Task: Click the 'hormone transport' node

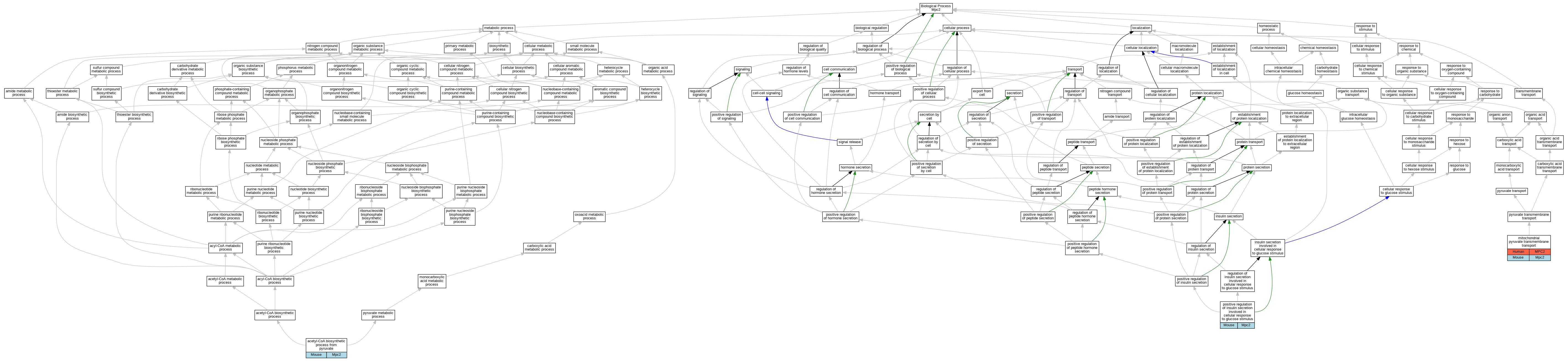Action: pyautogui.click(x=885, y=93)
